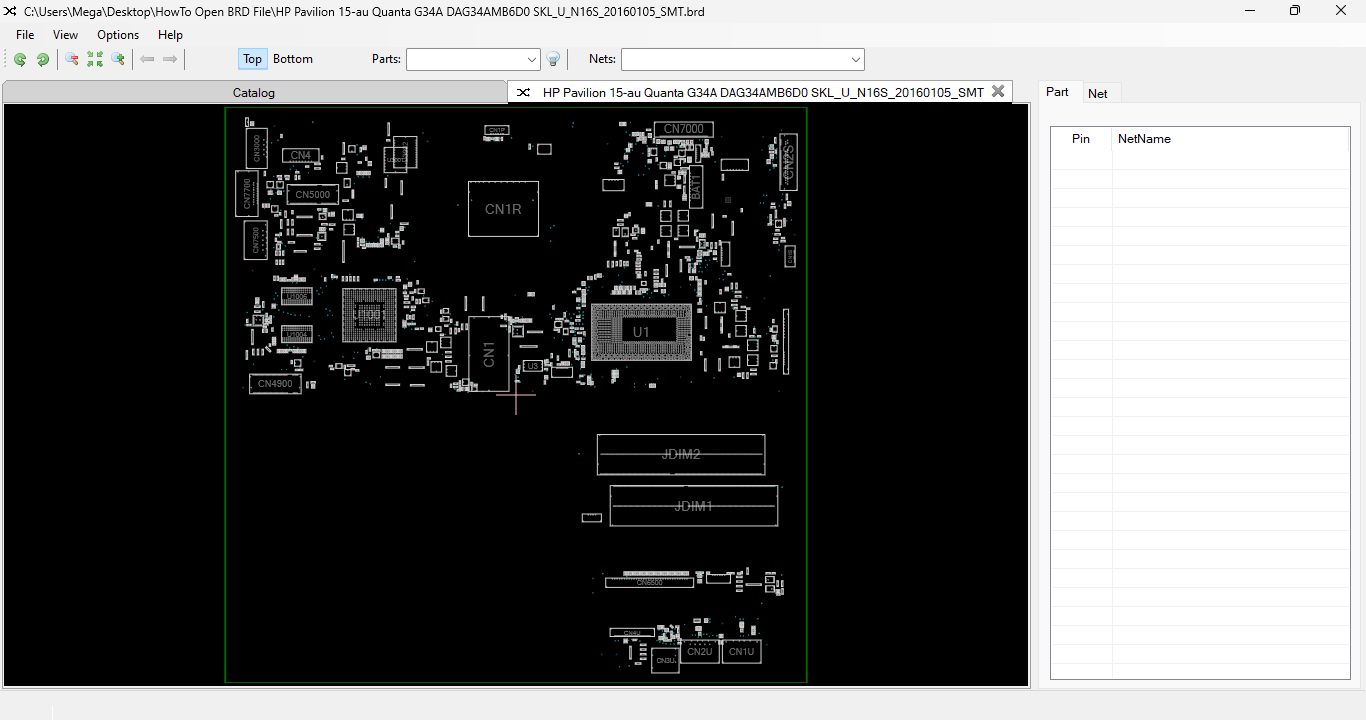Open the File menu
Image resolution: width=1366 pixels, height=720 pixels.
click(x=25, y=35)
